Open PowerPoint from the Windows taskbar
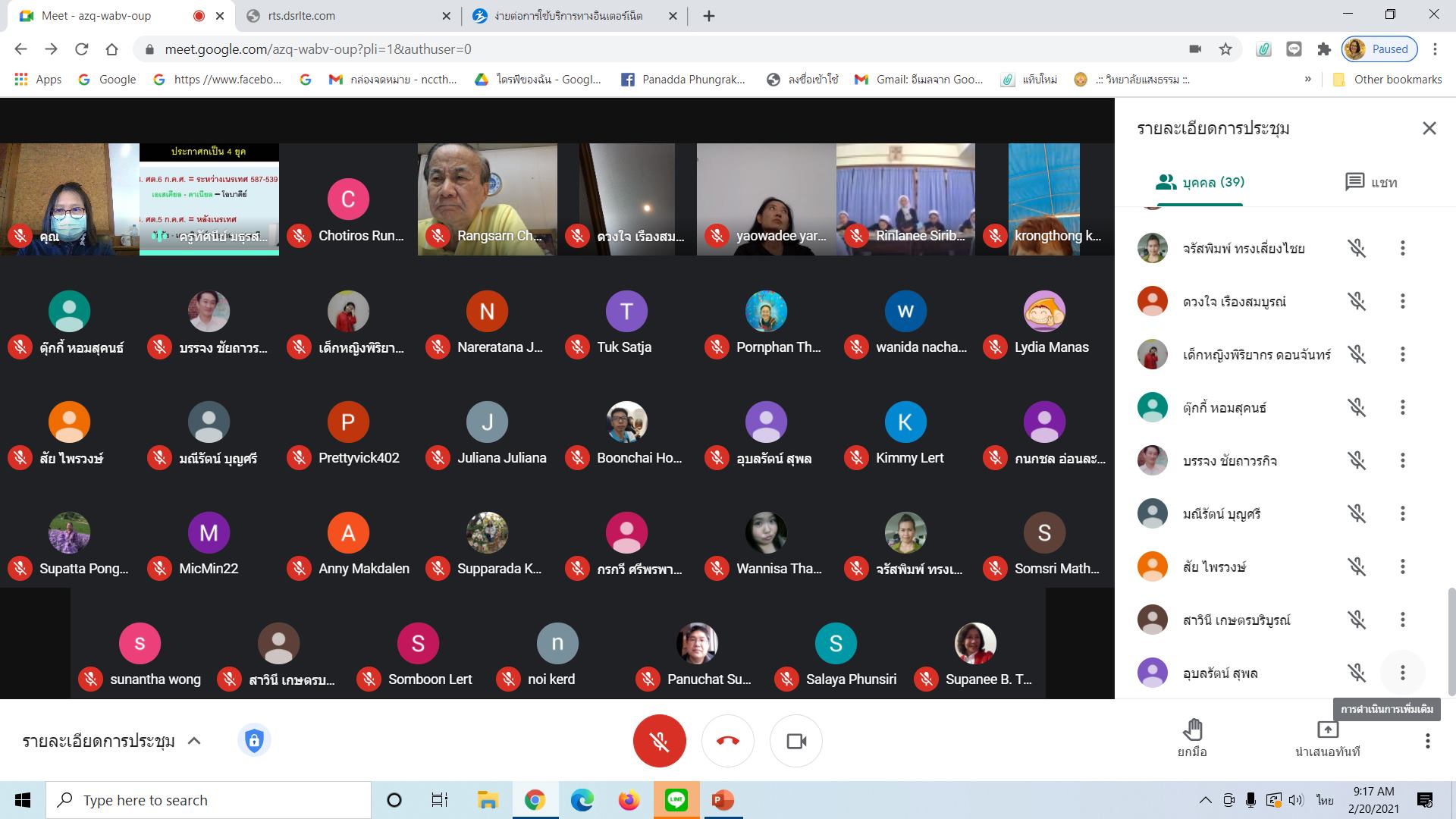This screenshot has height=819, width=1456. click(723, 800)
